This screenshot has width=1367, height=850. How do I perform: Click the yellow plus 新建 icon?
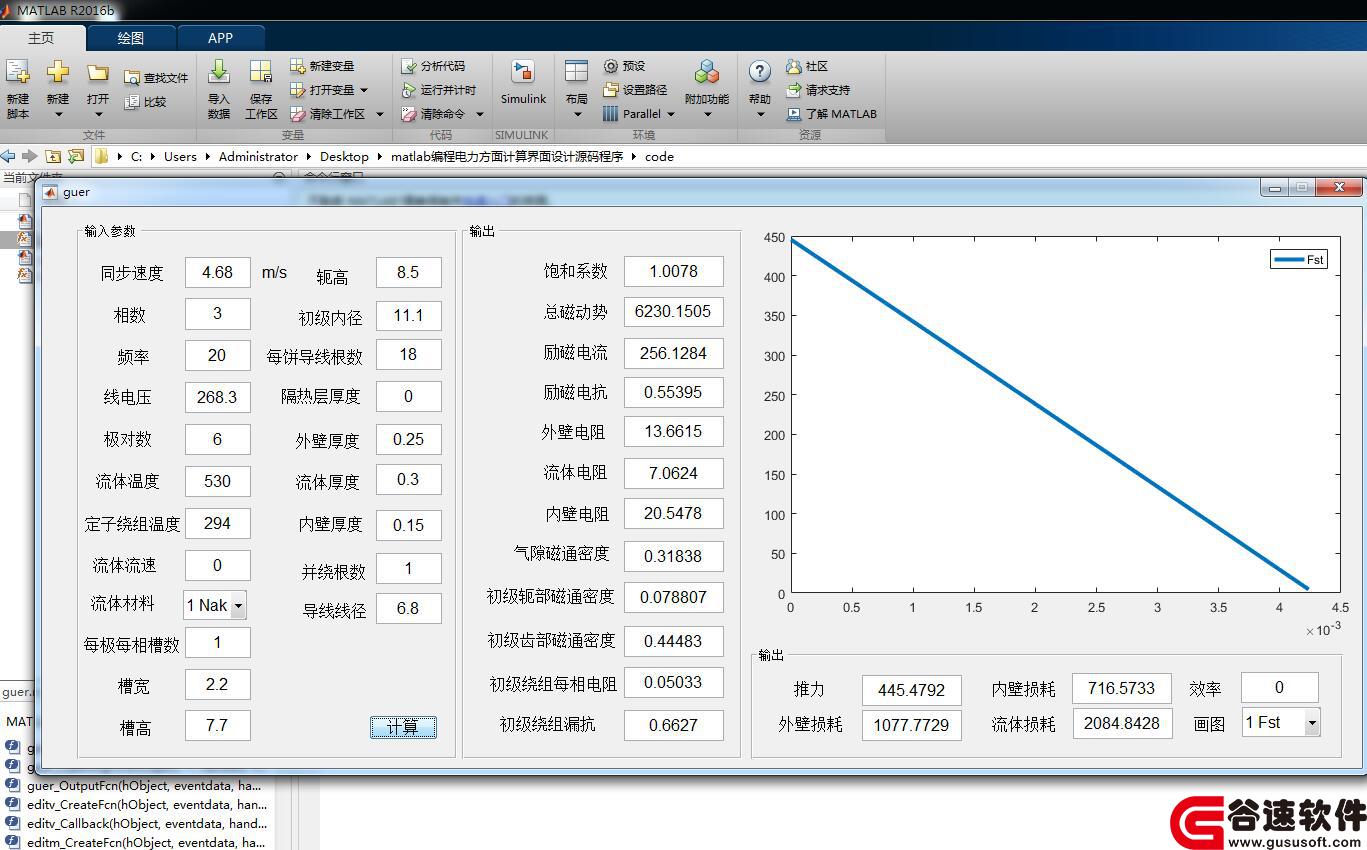click(x=58, y=72)
